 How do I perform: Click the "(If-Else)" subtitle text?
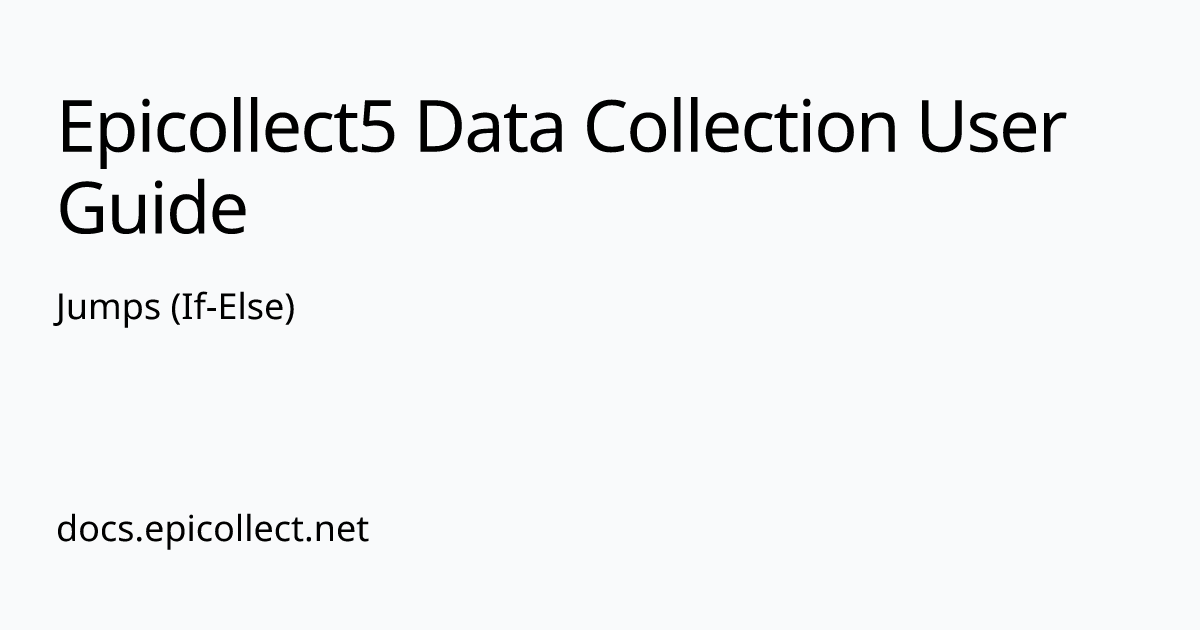pyautogui.click(x=232, y=309)
